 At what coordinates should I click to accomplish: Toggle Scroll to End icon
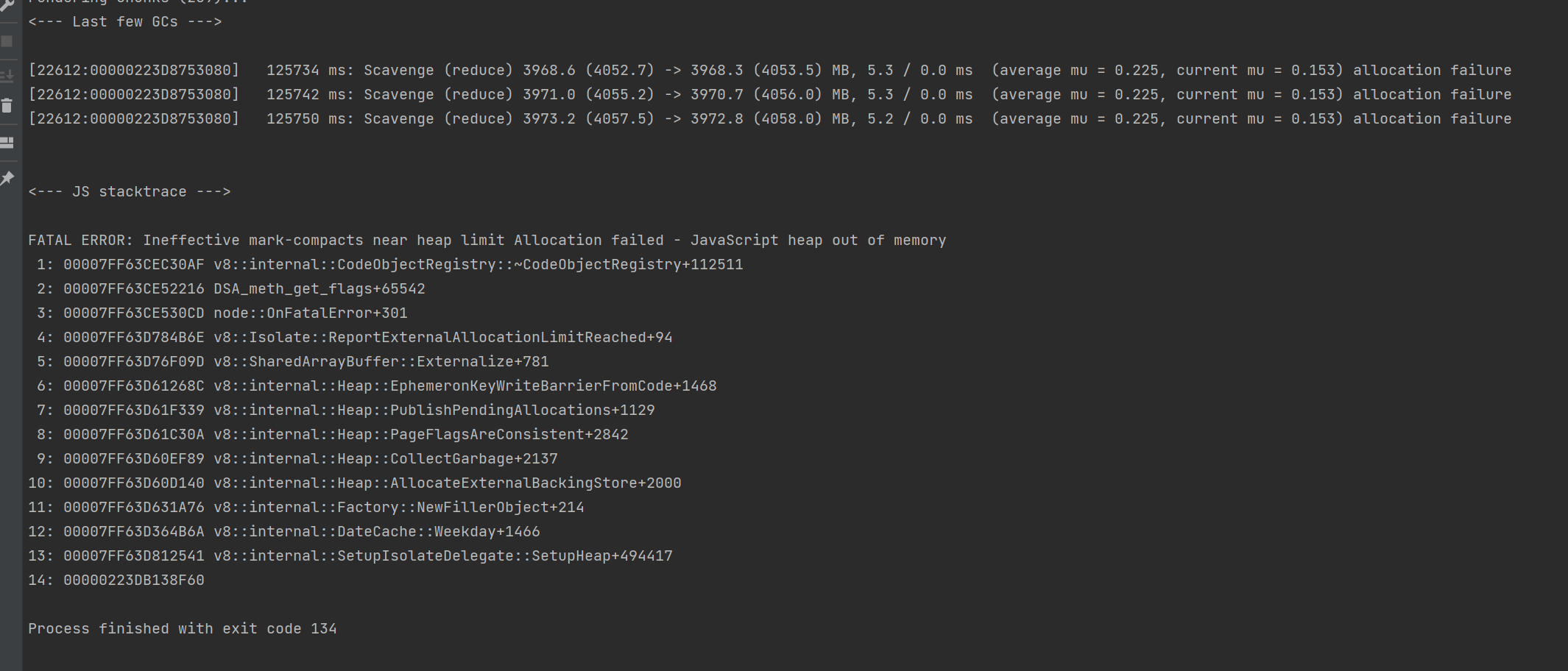click(7, 75)
